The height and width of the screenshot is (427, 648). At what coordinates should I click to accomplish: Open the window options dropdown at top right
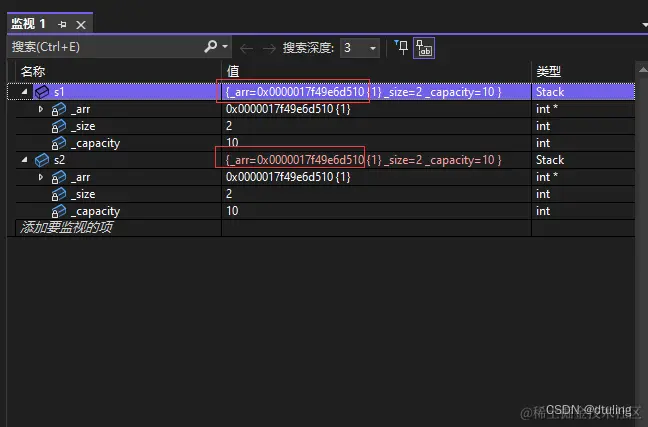(645, 25)
